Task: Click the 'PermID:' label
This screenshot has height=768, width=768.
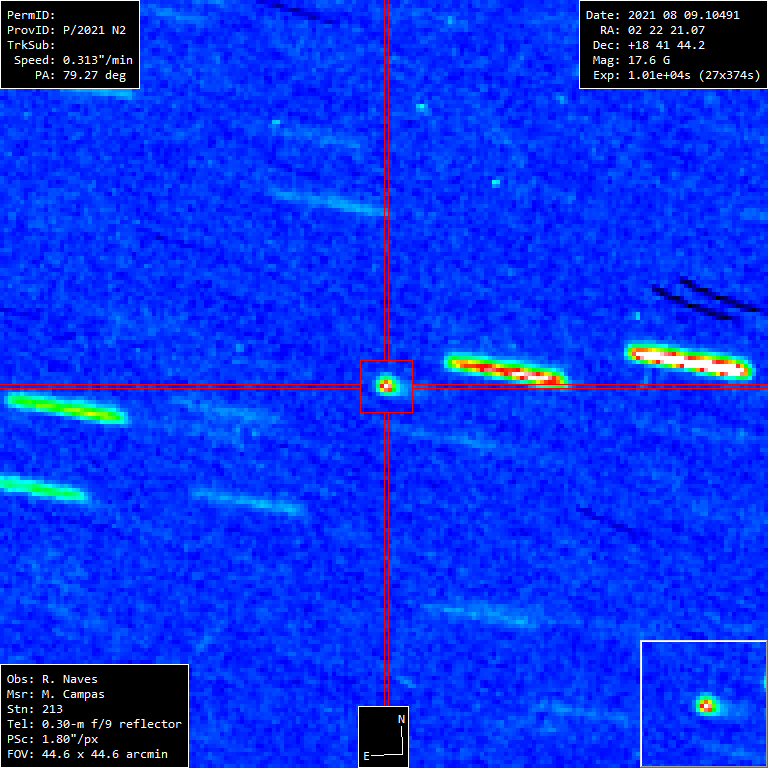Action: click(x=31, y=15)
